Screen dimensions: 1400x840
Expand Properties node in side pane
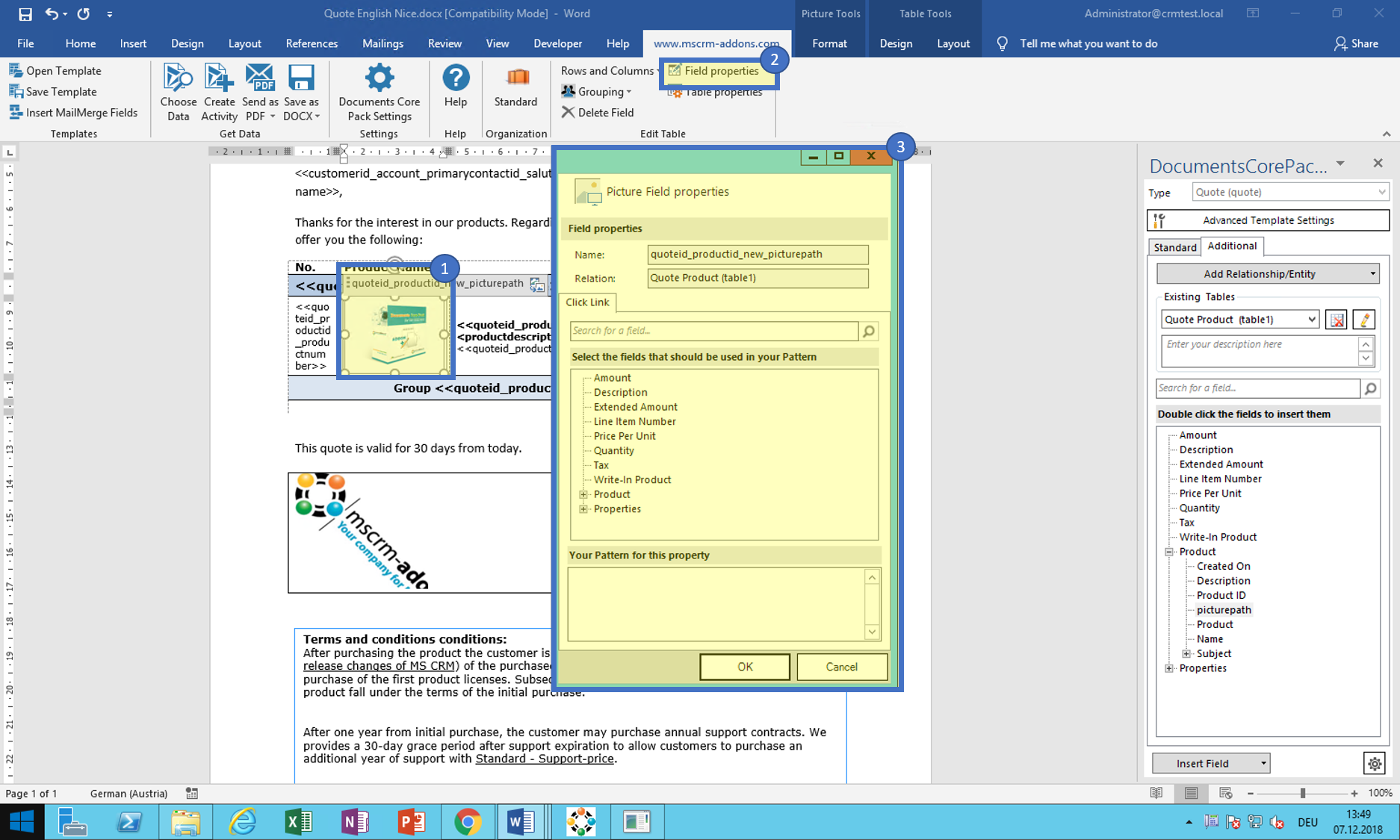(x=1169, y=668)
